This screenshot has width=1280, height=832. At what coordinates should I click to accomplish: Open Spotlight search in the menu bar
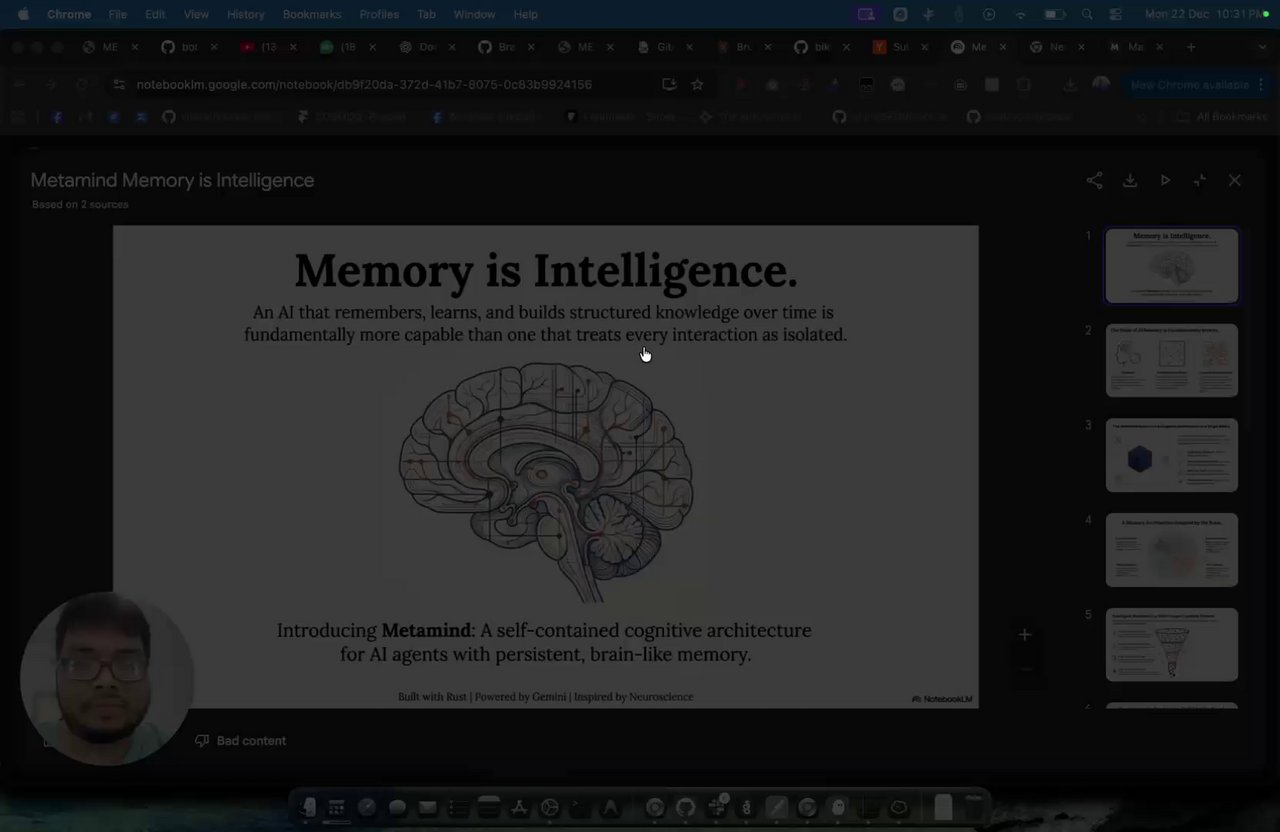(1087, 14)
